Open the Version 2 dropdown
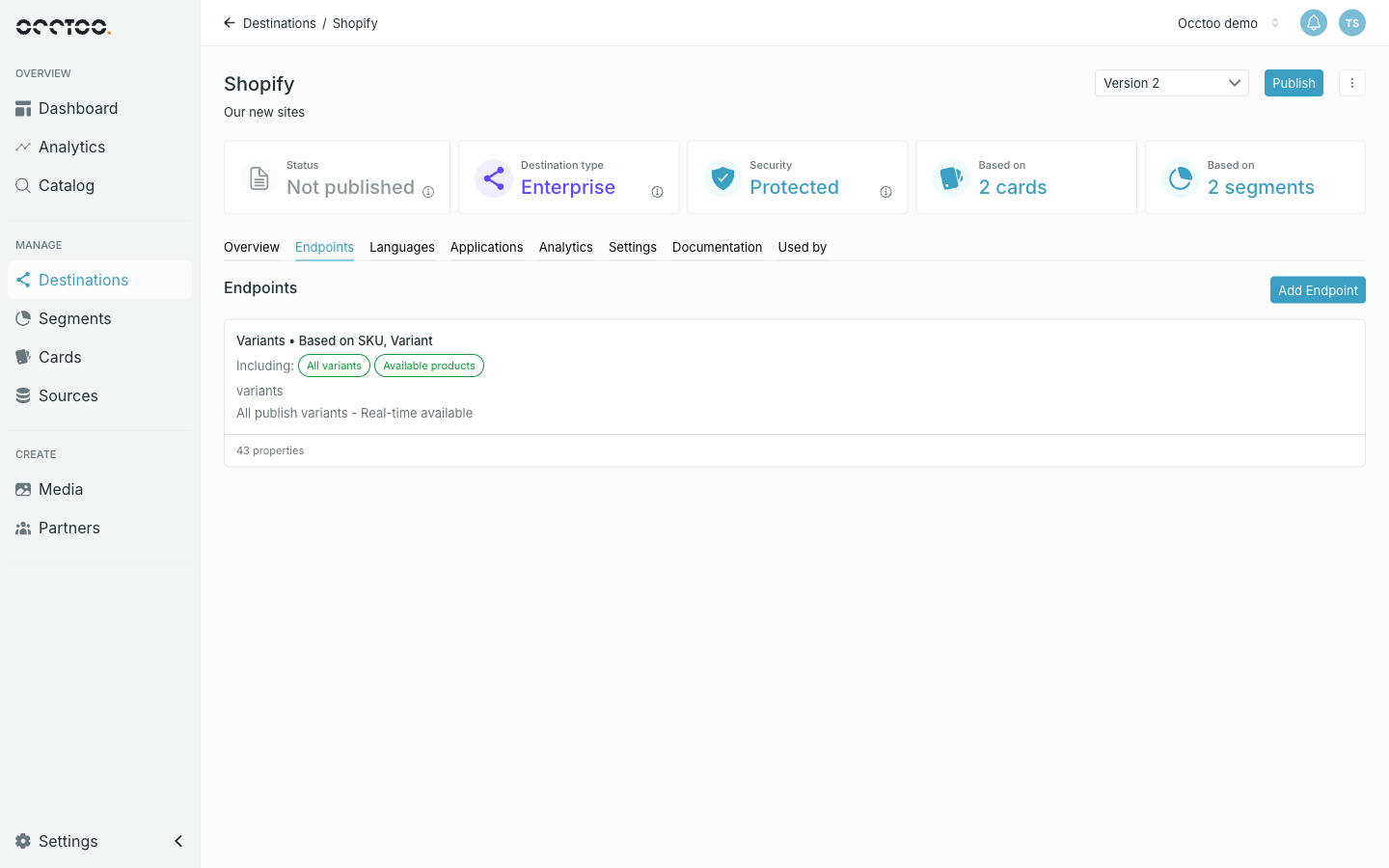The width and height of the screenshot is (1389, 868). (1172, 83)
